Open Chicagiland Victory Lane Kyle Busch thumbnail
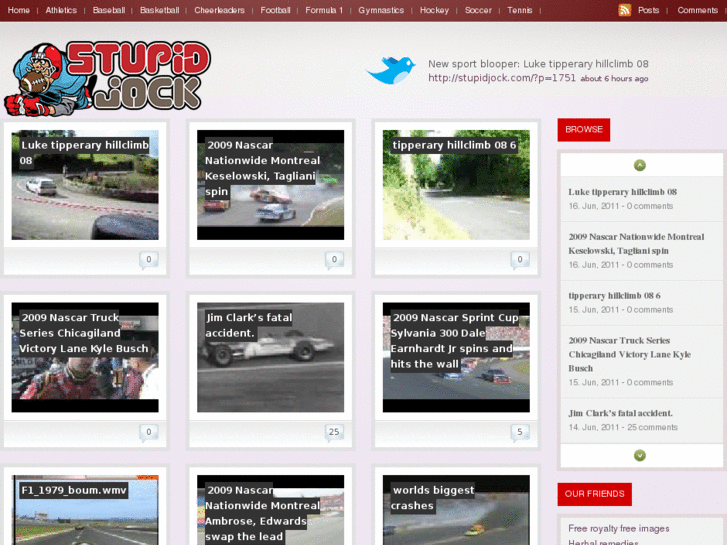Screen dimensions: 727x545 85,357
